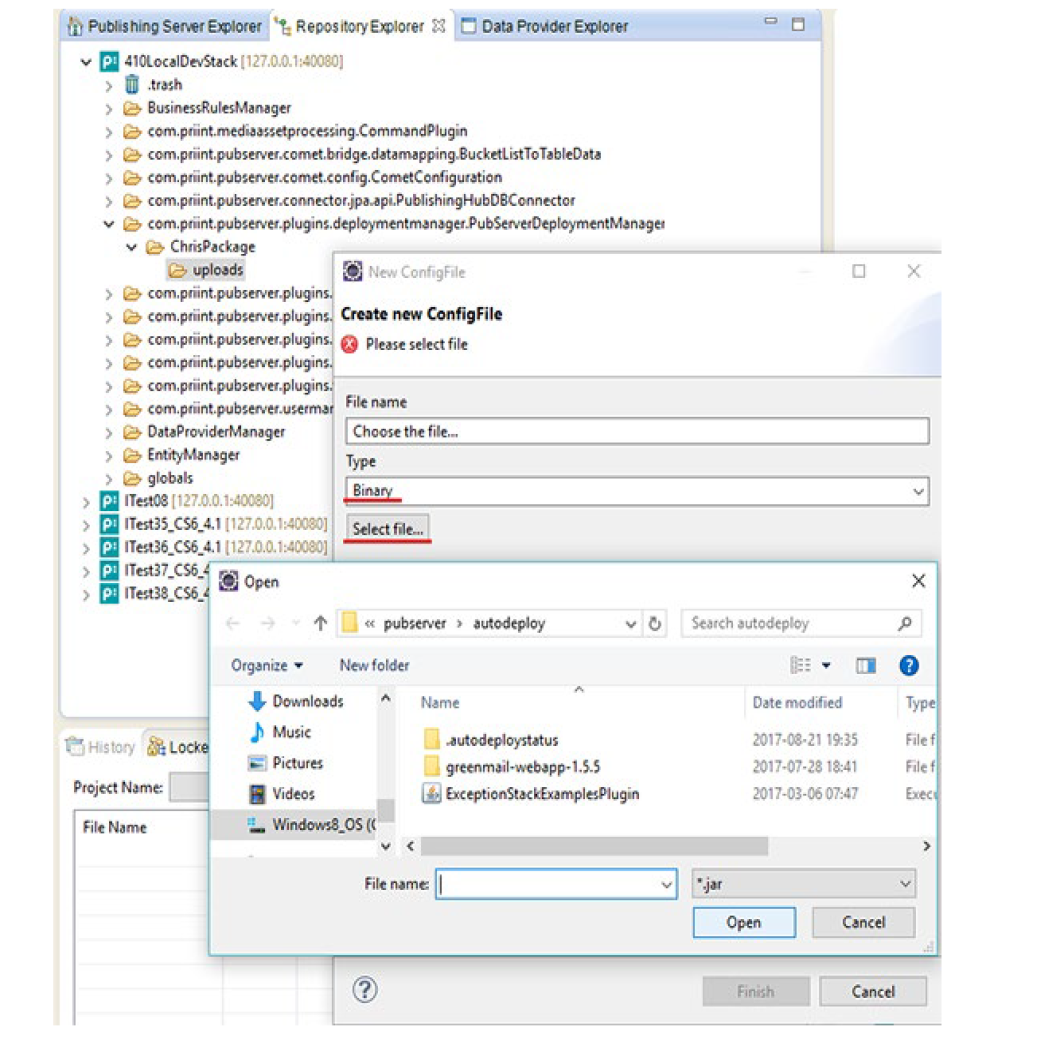Click the Open button in file dialog

743,923
